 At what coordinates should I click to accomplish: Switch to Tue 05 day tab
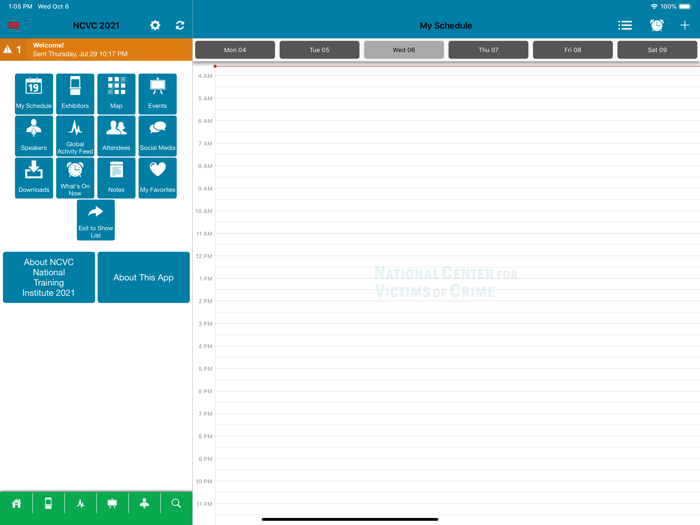click(x=320, y=50)
